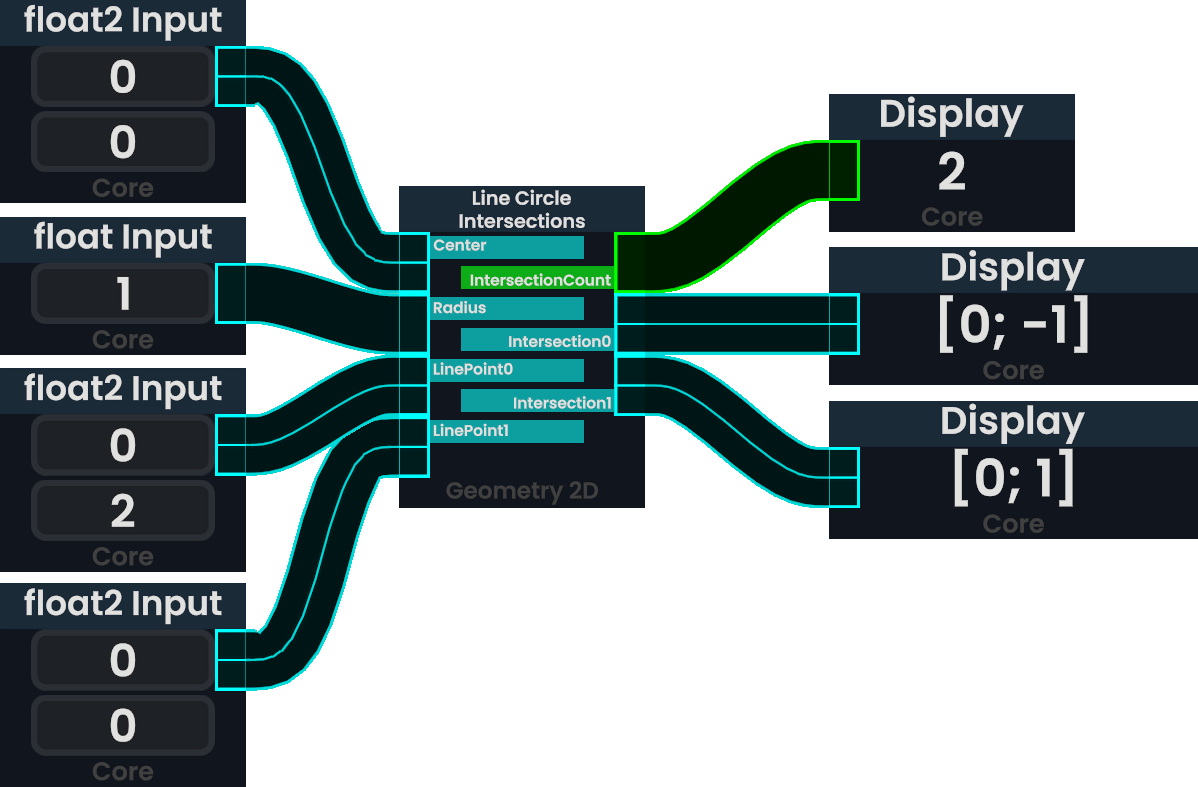Image resolution: width=1198 pixels, height=787 pixels.
Task: Edit second value of float2 Input feeding LinePoint1
Action: (x=123, y=726)
